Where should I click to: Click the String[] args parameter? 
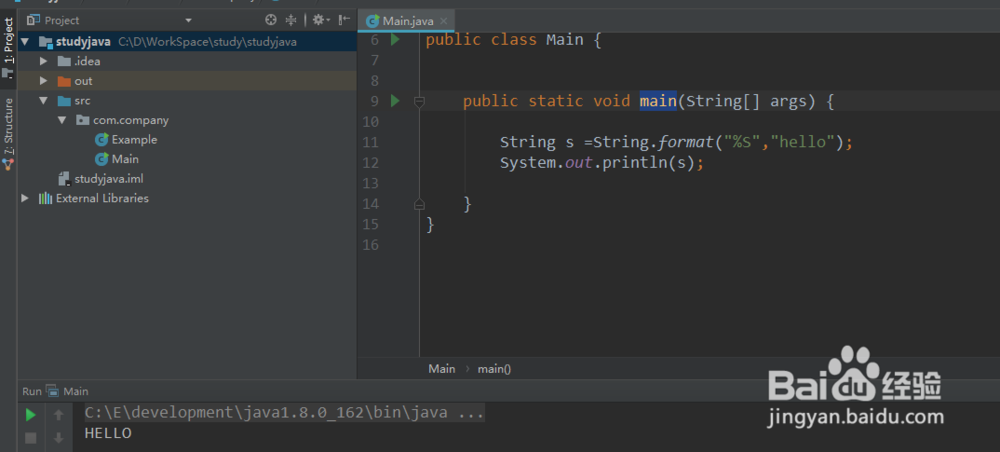click(x=746, y=101)
